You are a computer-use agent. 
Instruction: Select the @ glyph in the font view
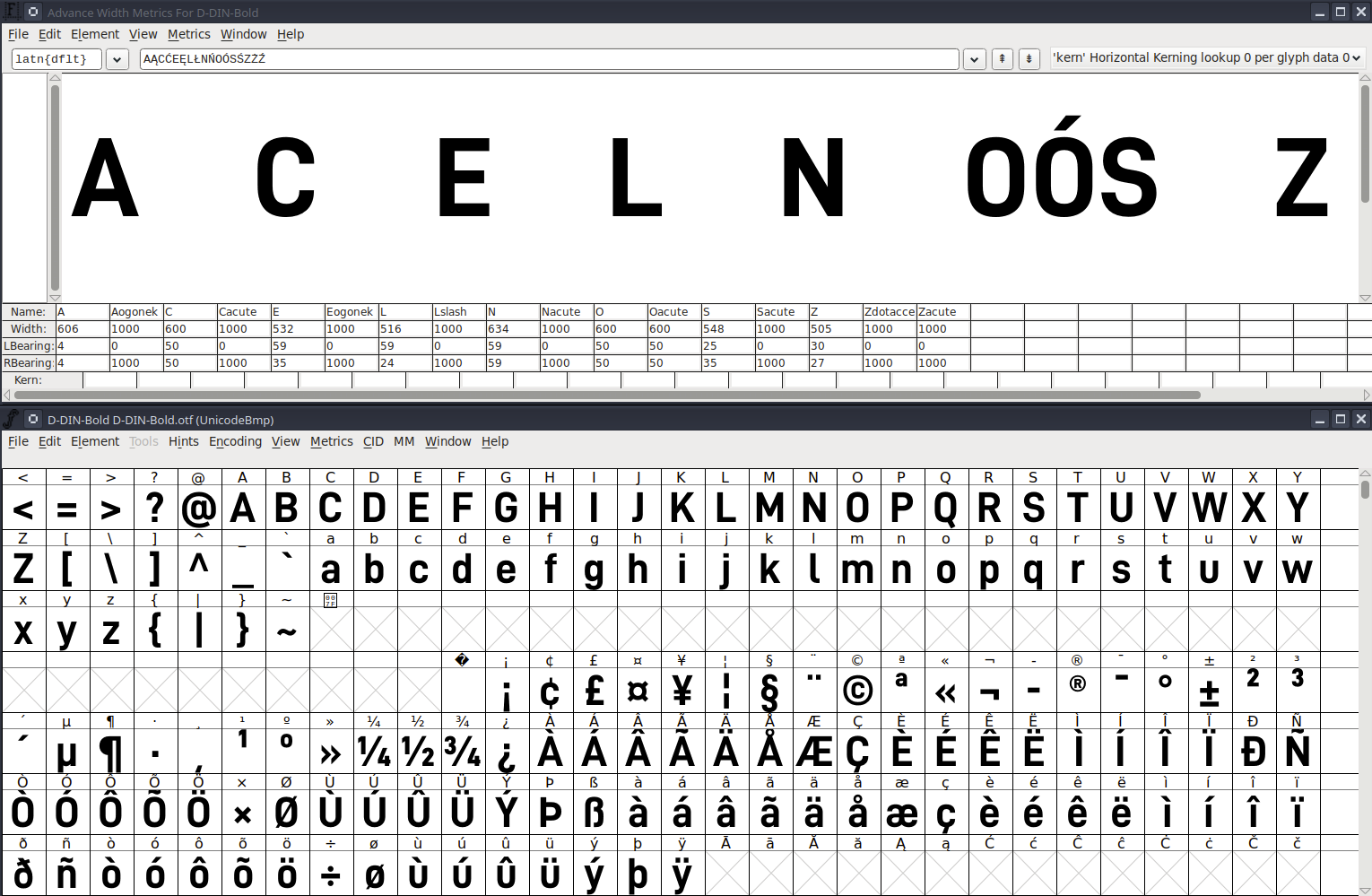198,509
